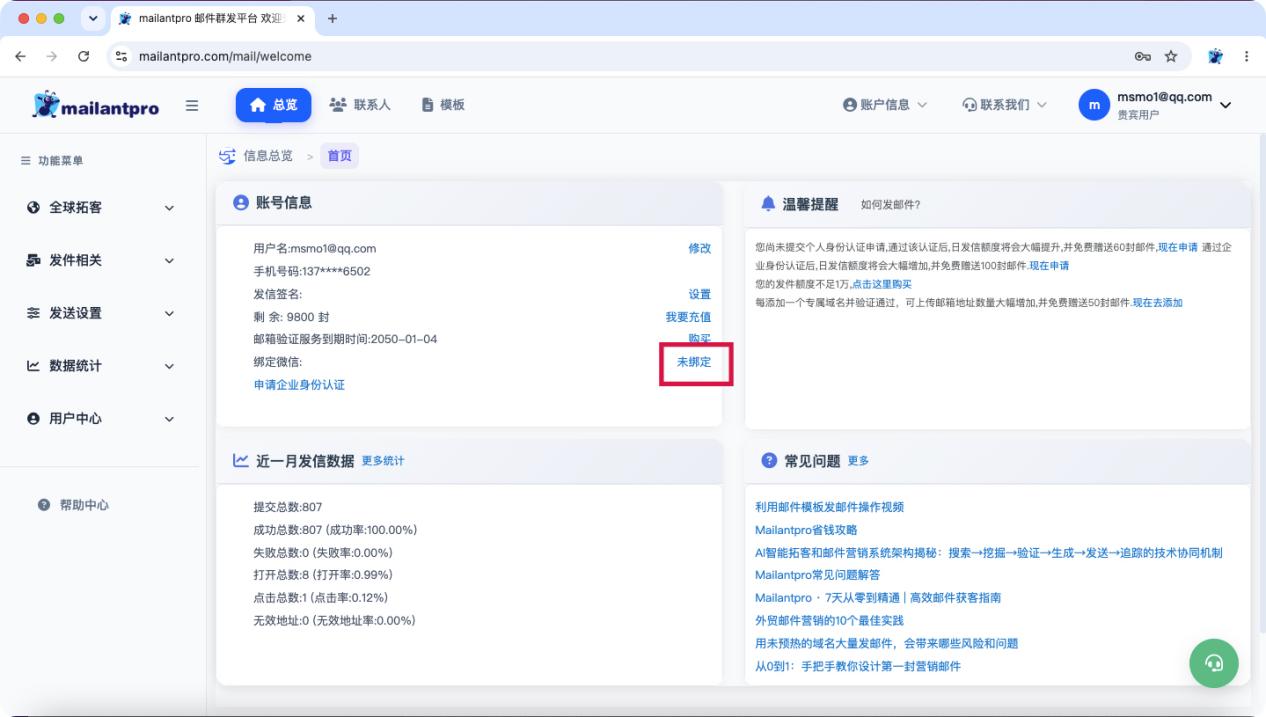Open the 联系人 contacts tab

click(360, 105)
